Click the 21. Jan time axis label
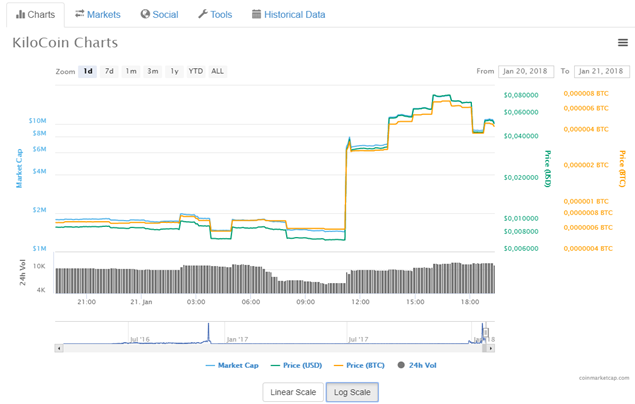Screen dimensions: 635x404 click(141, 302)
